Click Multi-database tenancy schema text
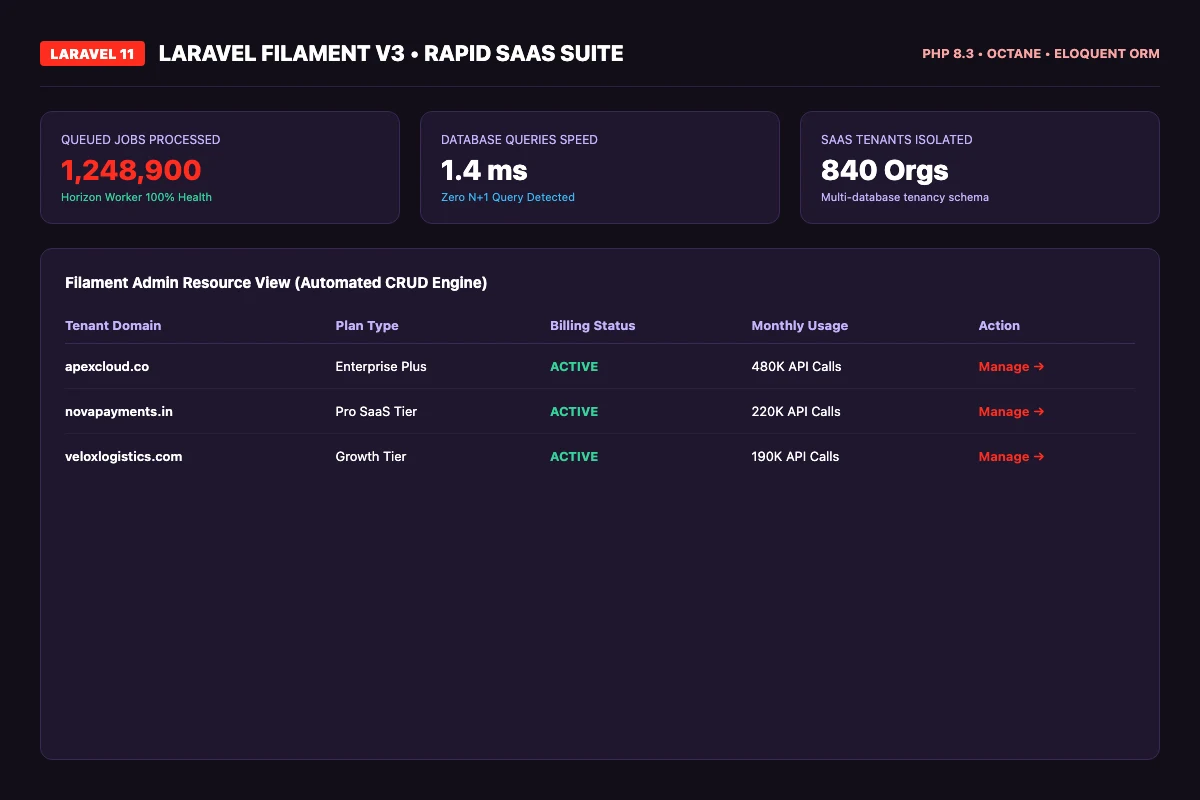This screenshot has width=1200, height=800. tap(905, 197)
